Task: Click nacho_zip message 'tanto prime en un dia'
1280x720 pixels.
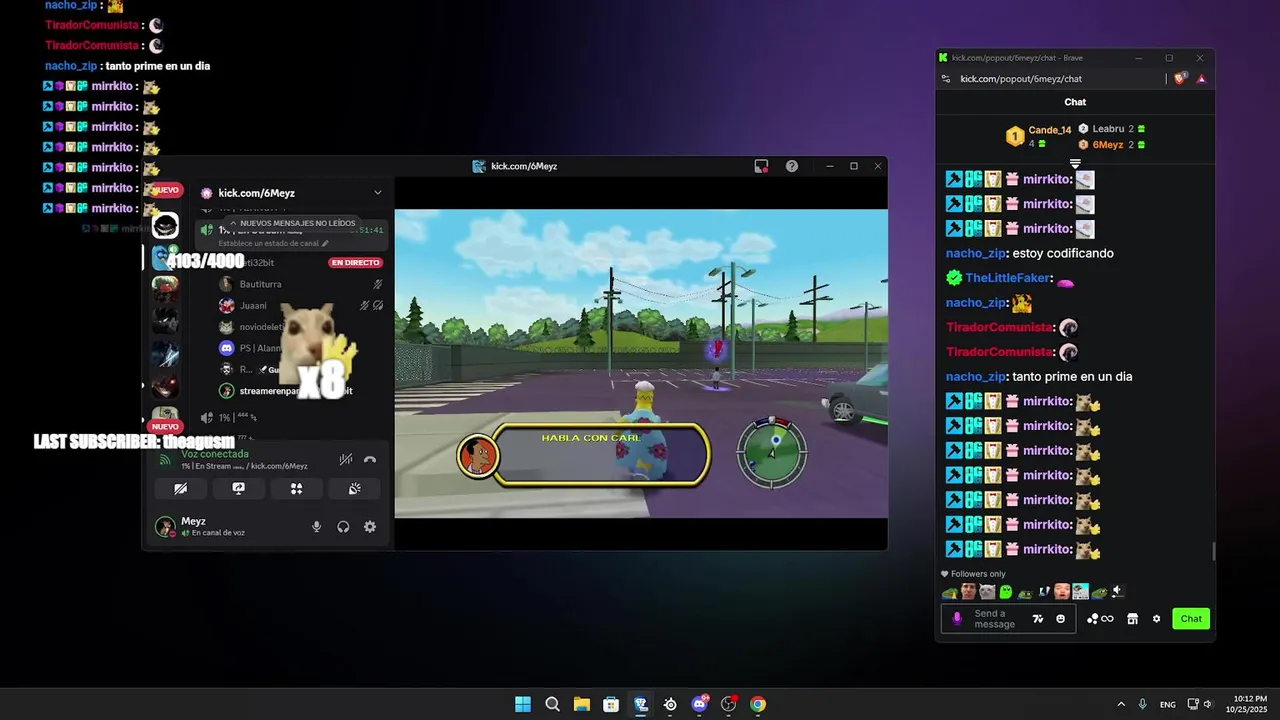Action: coord(1072,377)
